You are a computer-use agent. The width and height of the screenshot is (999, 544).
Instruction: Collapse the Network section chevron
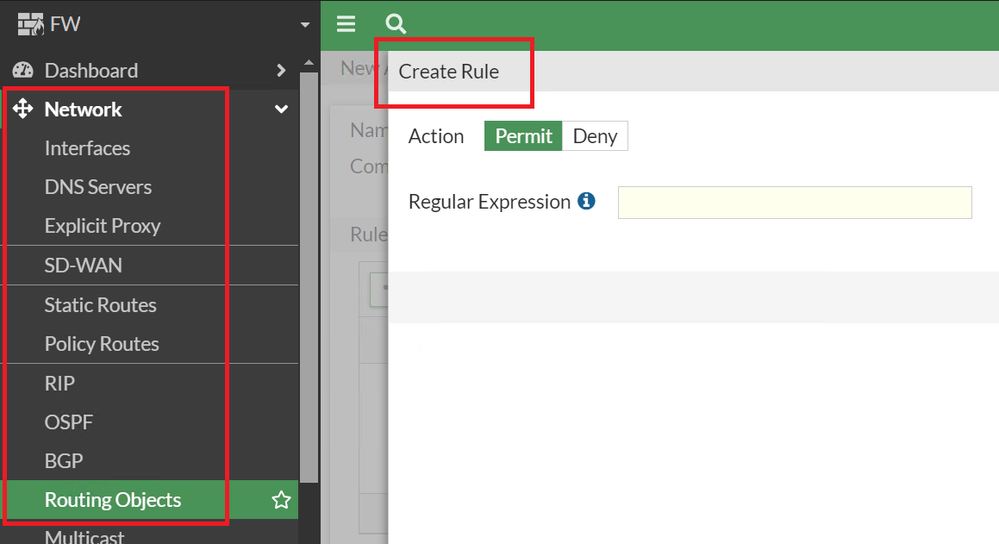point(281,109)
